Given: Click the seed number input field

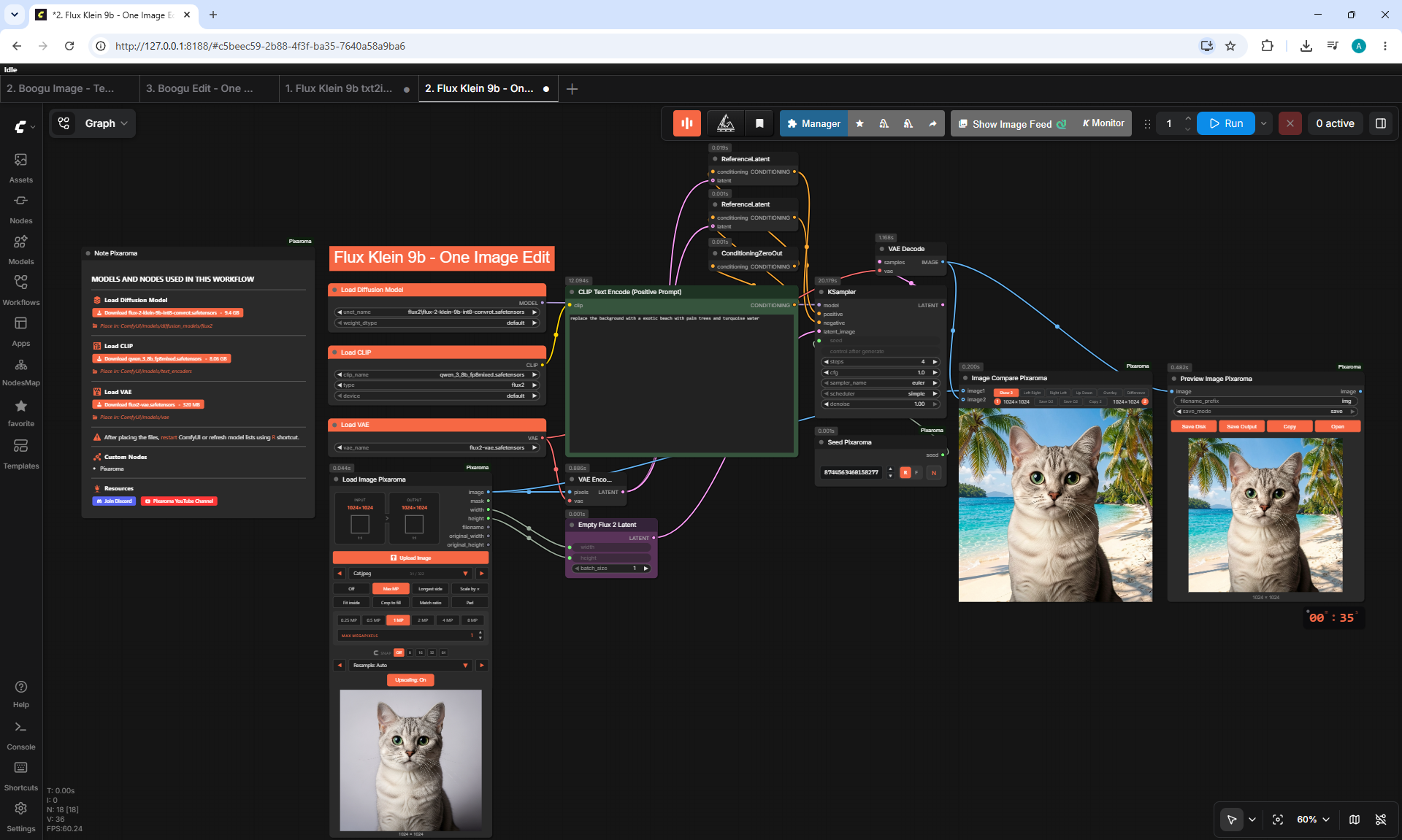Looking at the screenshot, I should coord(852,473).
